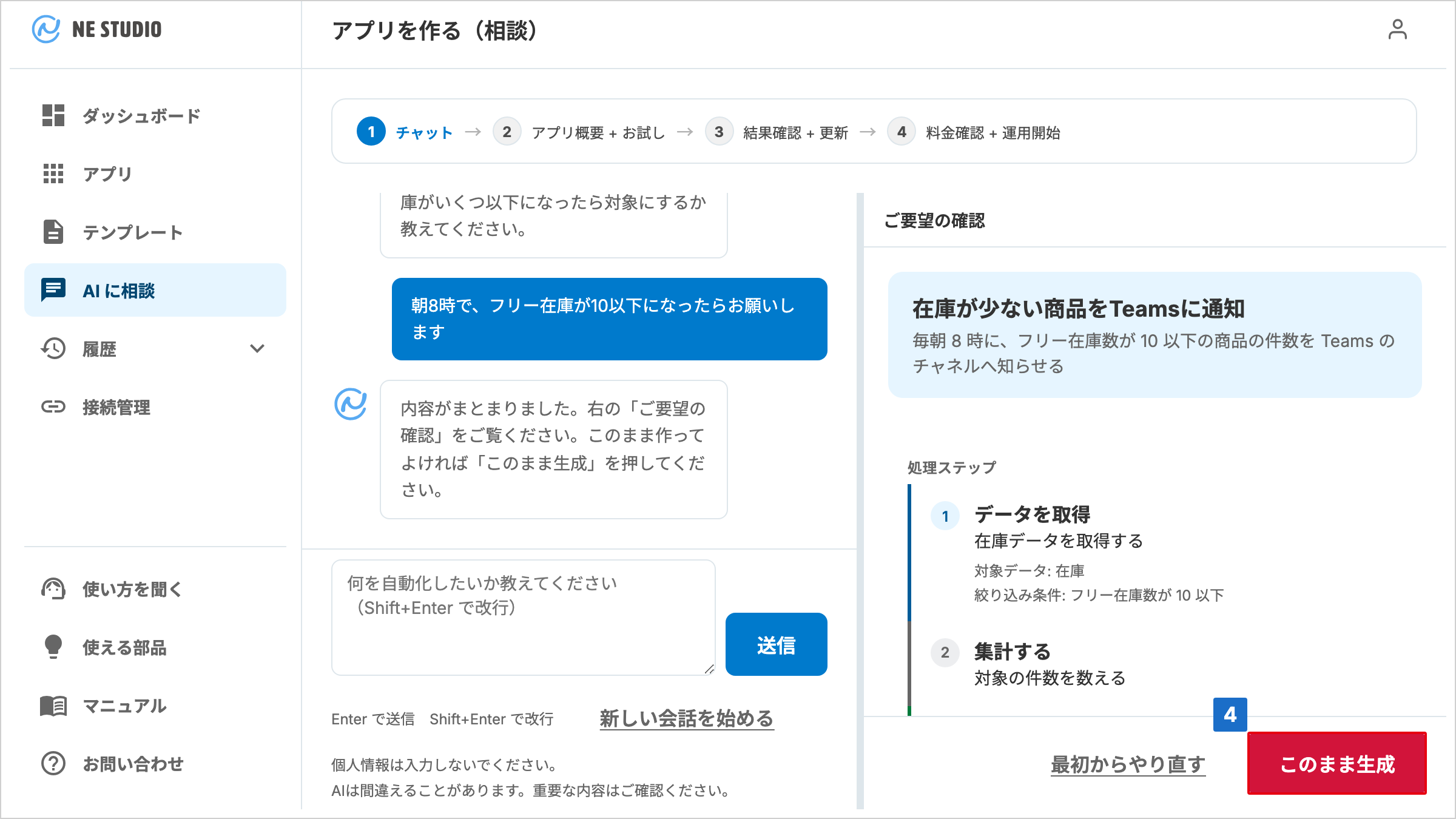1456x819 pixels.
Task: Click the 最初からやり直す link
Action: (1128, 764)
